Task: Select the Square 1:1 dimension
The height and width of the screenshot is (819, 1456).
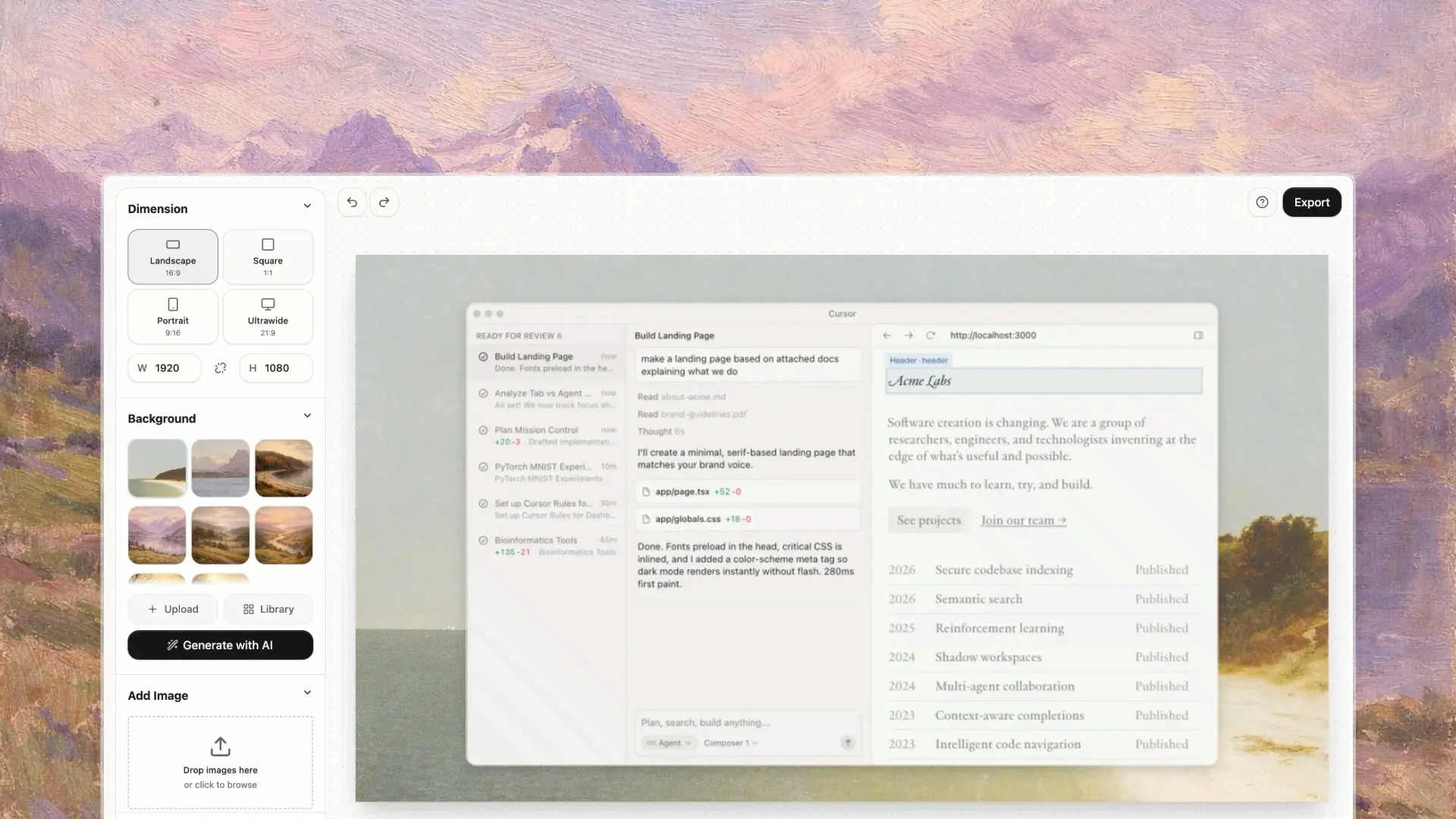Action: 268,256
